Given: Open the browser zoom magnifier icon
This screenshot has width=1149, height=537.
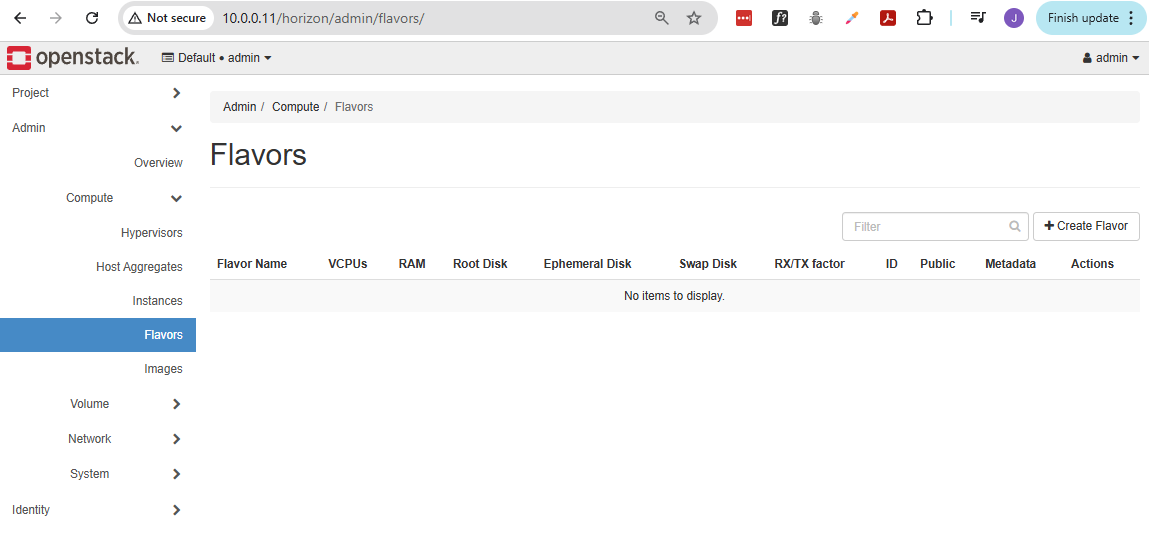Looking at the screenshot, I should [661, 18].
